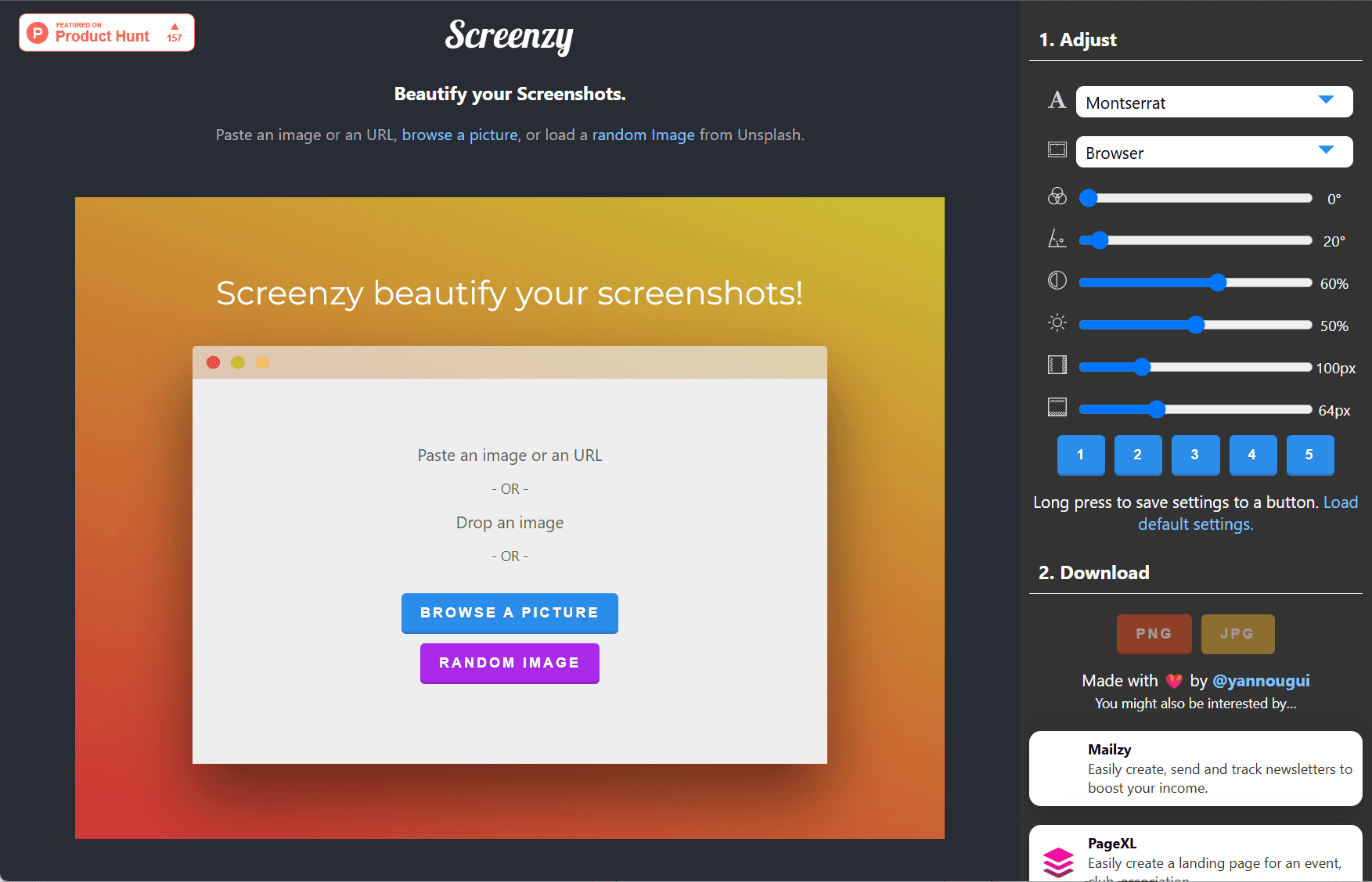Screen dimensions: 1372x882
Task: Open the Mailzy newsletter card
Action: (x=1195, y=768)
